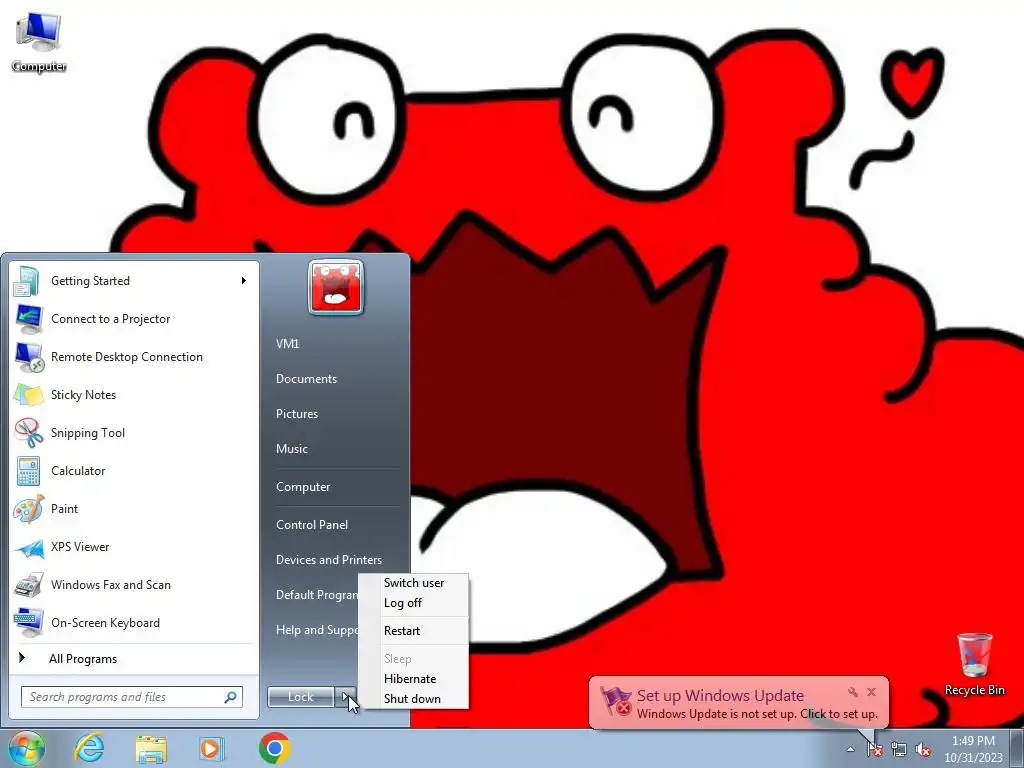The height and width of the screenshot is (768, 1024).
Task: Click the Windows Fax and Scan icon
Action: [x=27, y=584]
